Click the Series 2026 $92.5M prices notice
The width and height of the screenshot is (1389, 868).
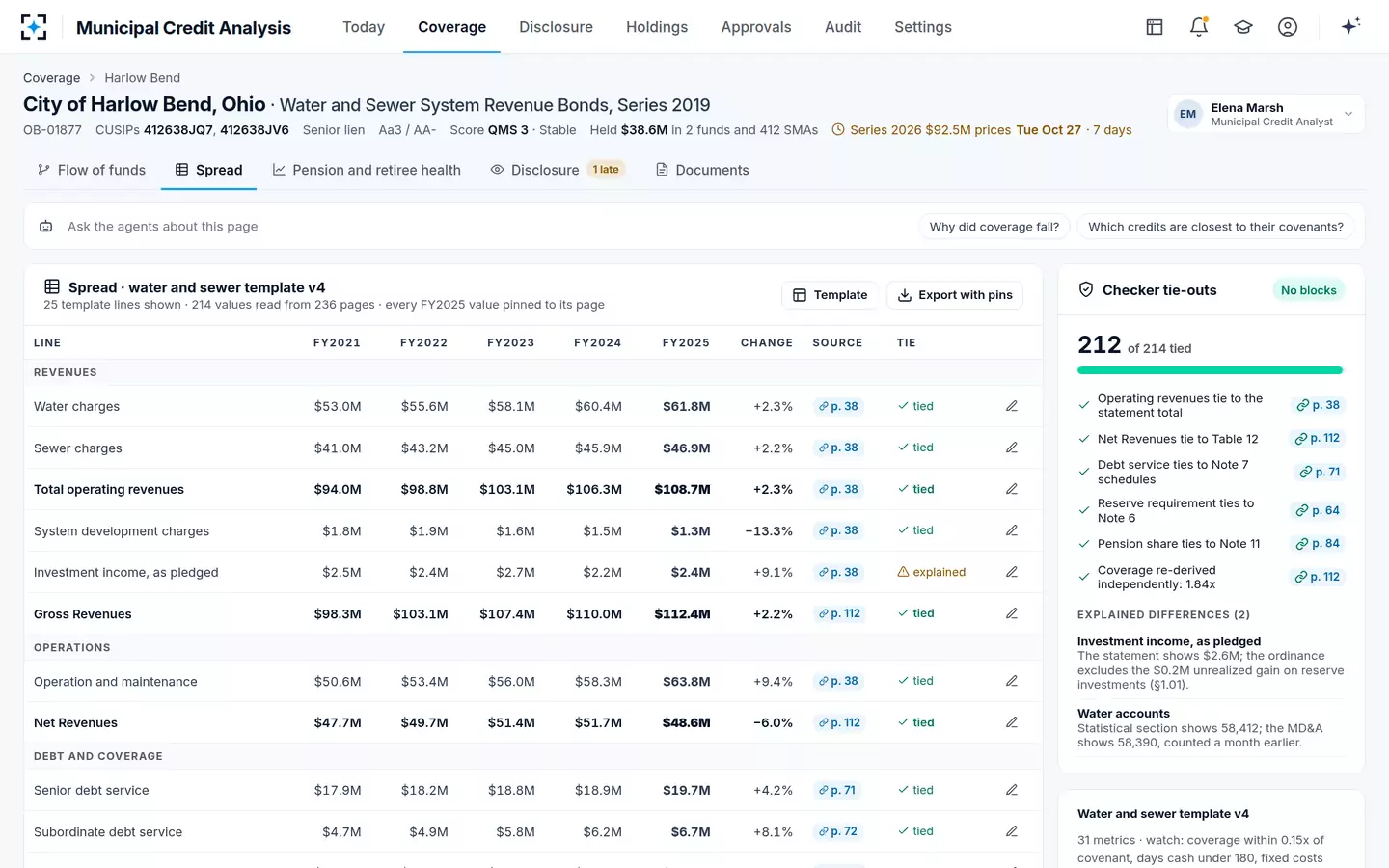coord(981,129)
